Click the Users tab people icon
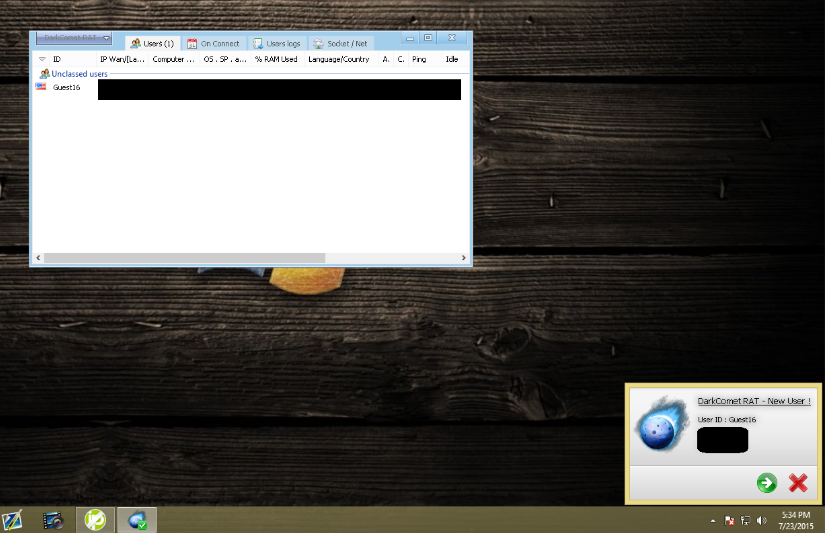This screenshot has height=533, width=825. coord(136,44)
